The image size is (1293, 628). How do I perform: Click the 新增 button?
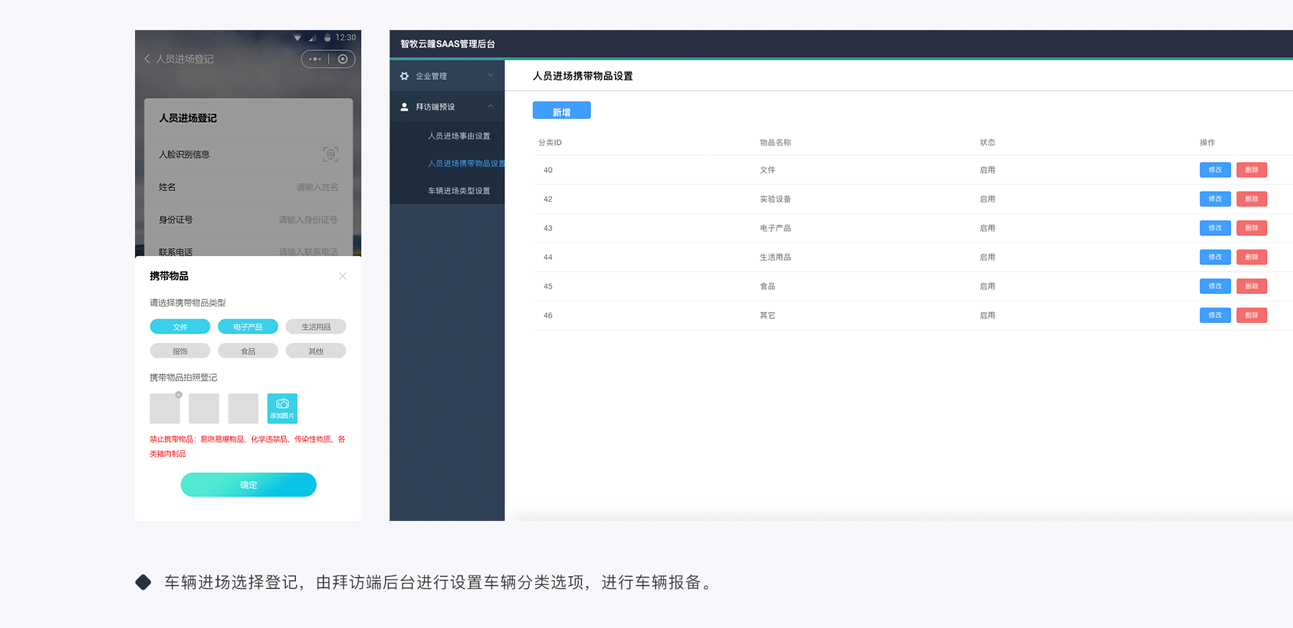click(561, 111)
